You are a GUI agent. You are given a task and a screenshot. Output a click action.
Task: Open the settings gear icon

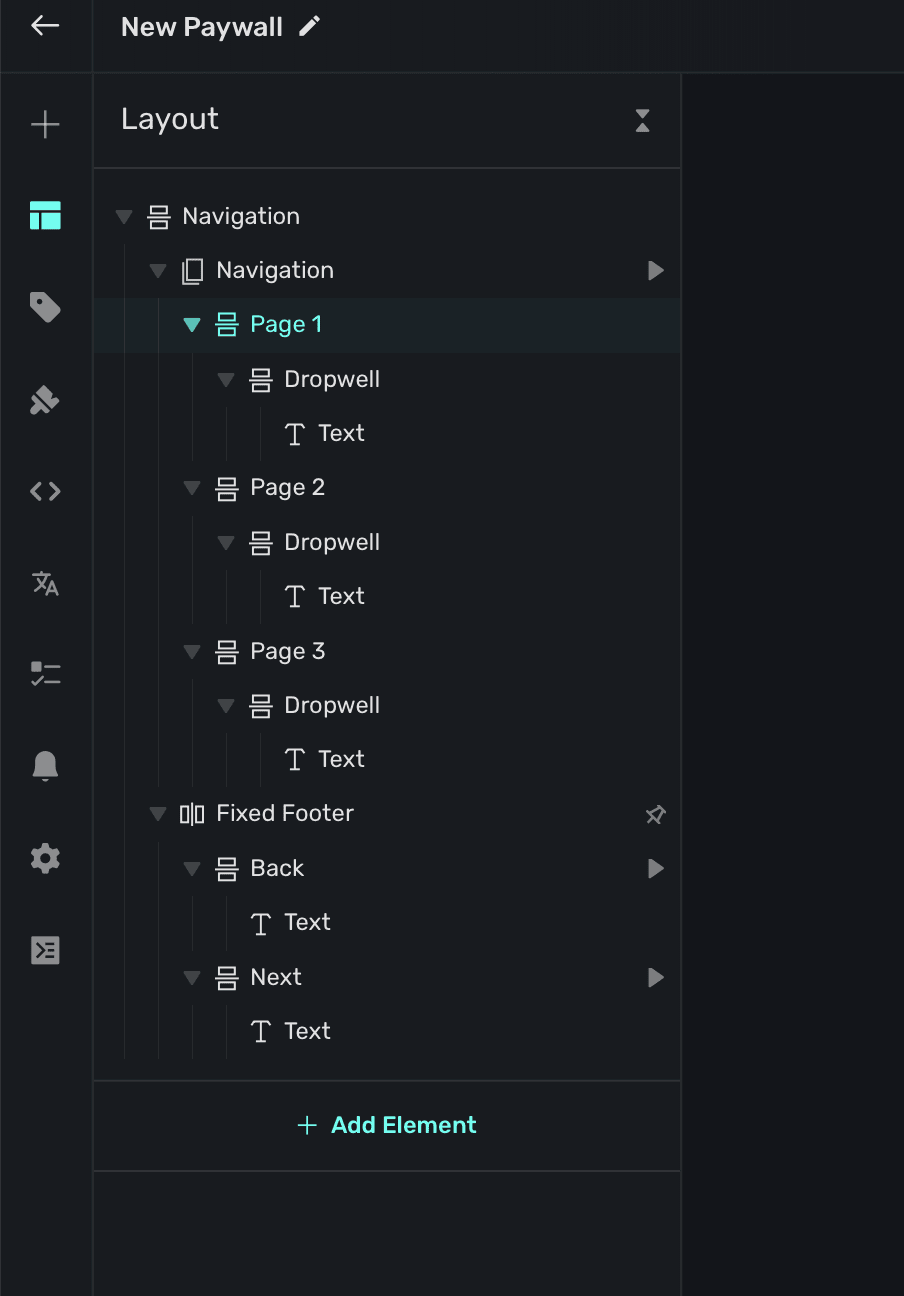(45, 858)
